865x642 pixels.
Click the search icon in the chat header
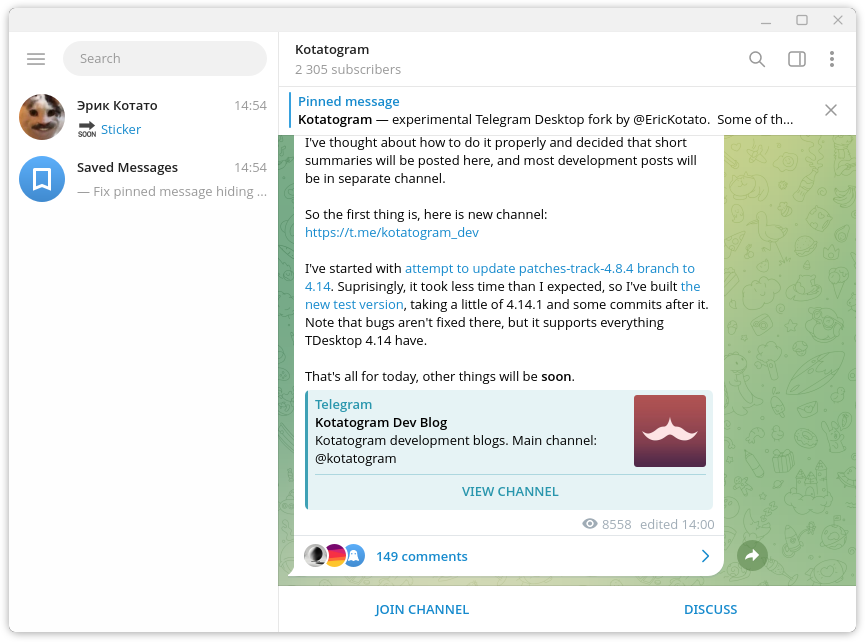(757, 59)
